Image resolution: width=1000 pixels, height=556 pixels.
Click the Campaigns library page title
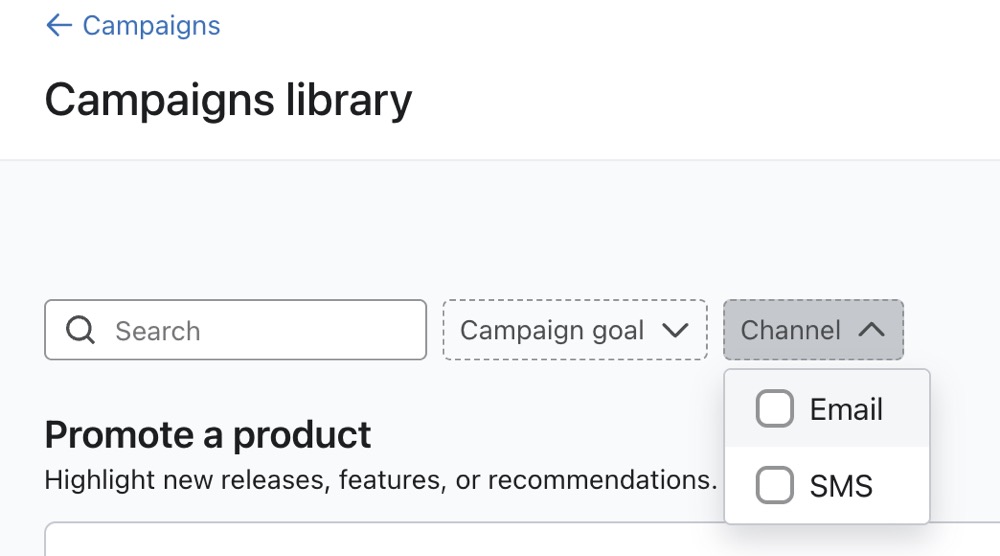pyautogui.click(x=228, y=100)
